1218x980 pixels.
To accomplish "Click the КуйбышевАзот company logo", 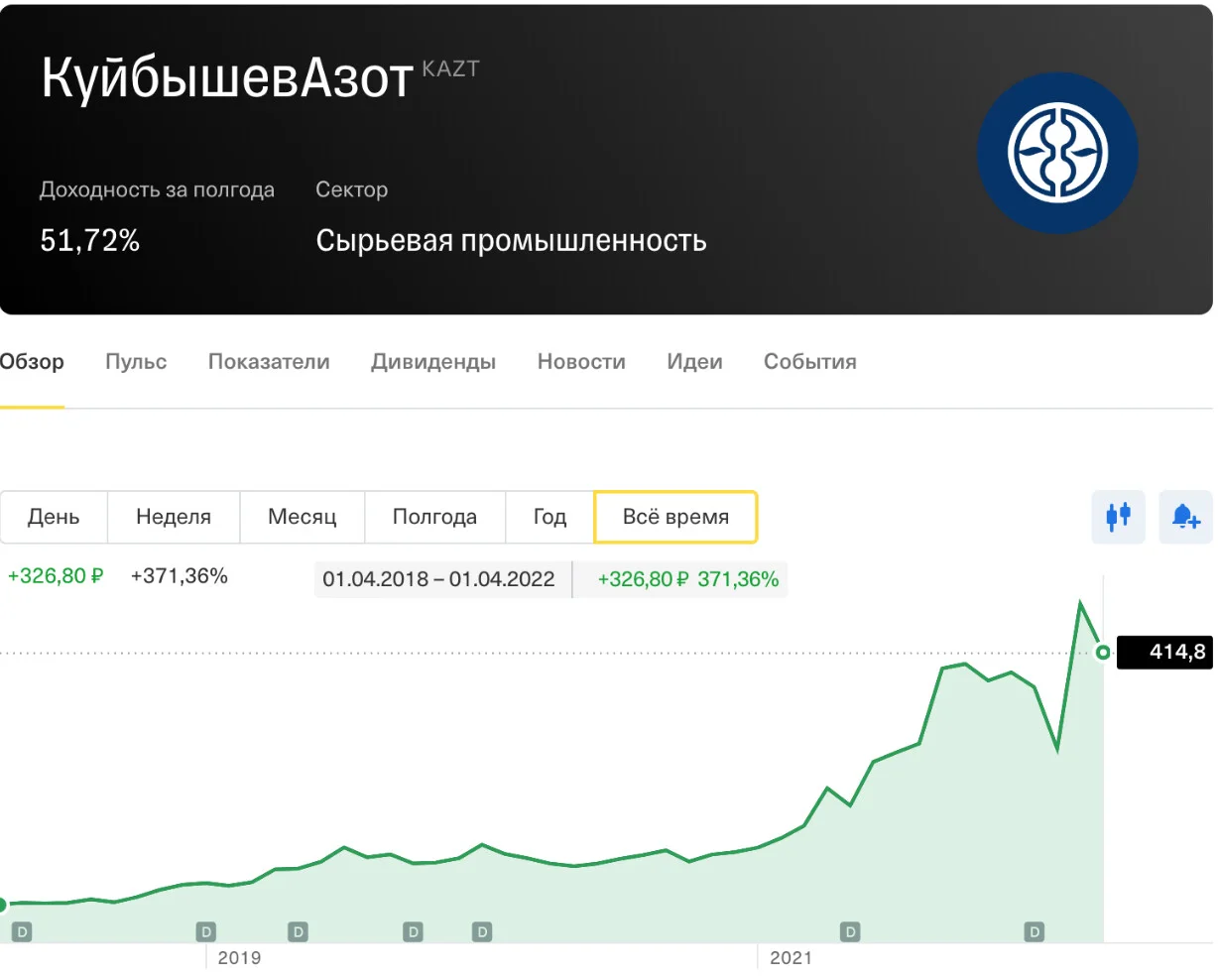I will [1057, 154].
